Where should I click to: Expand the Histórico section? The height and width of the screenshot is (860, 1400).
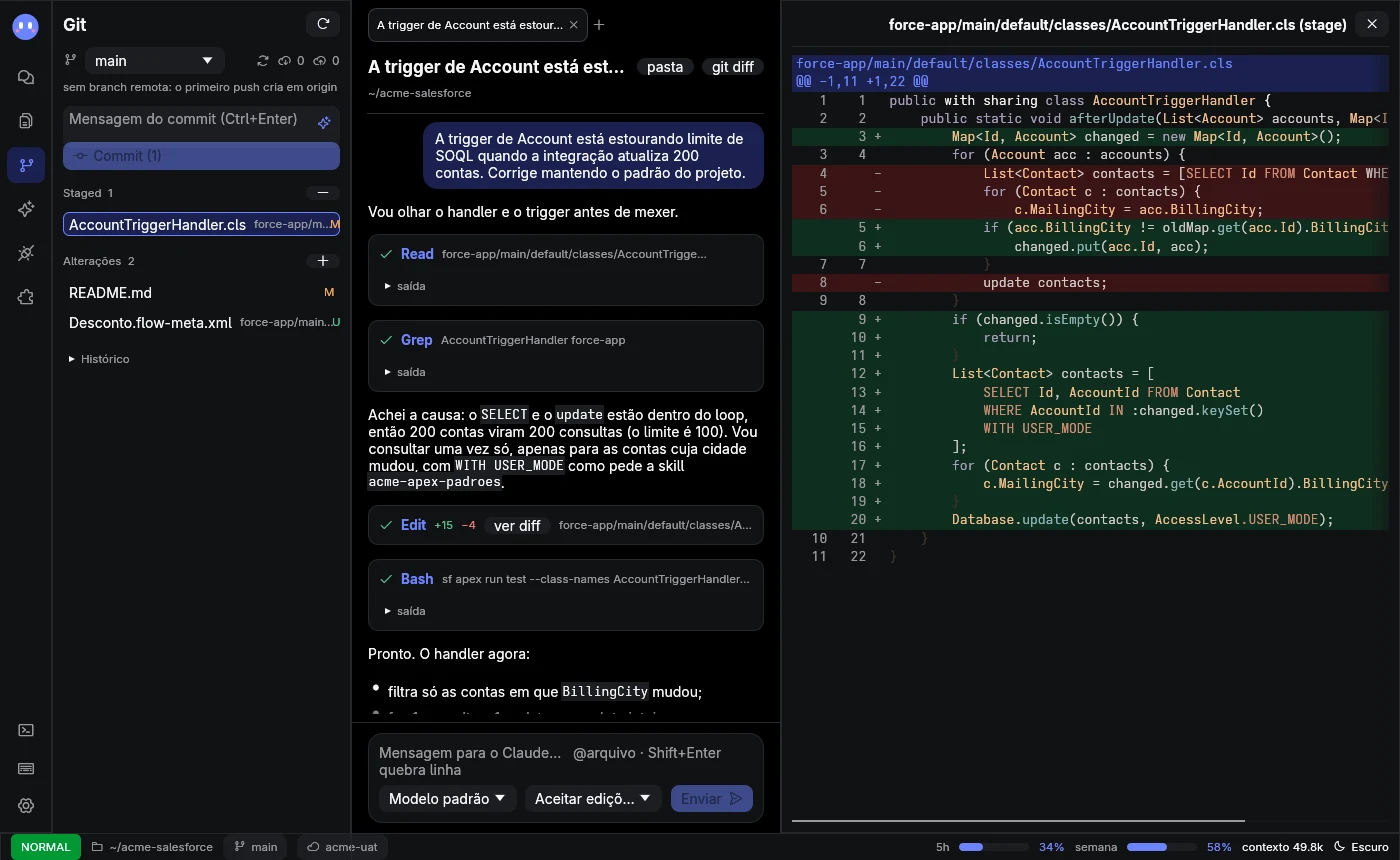(99, 359)
